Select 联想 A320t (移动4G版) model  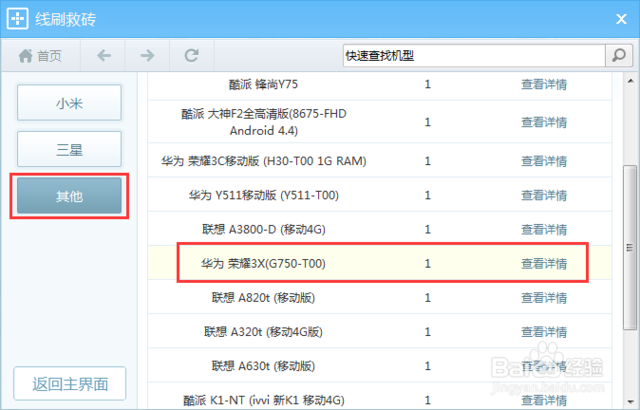(x=263, y=332)
